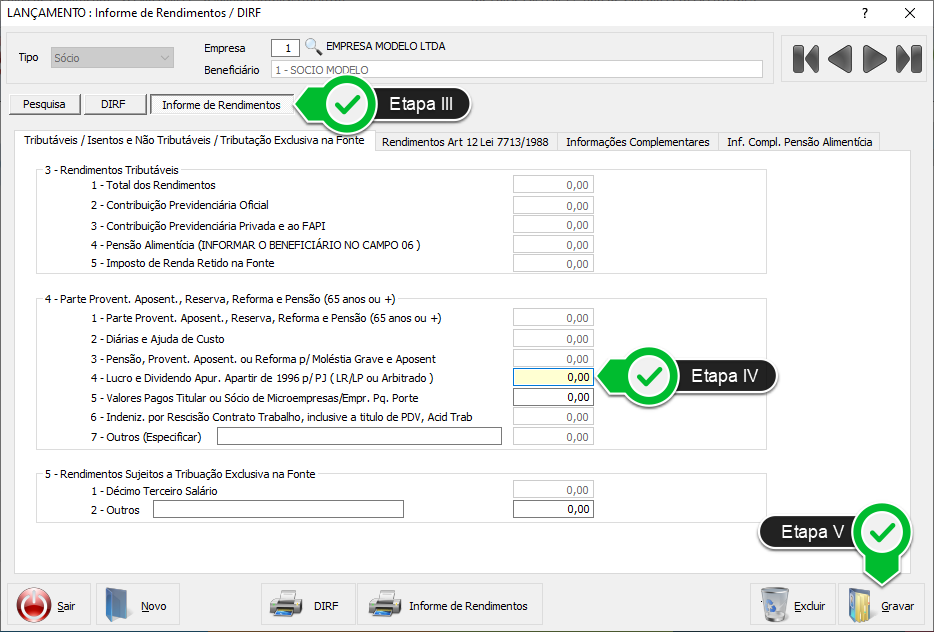Go to the previous record arrow

840,59
